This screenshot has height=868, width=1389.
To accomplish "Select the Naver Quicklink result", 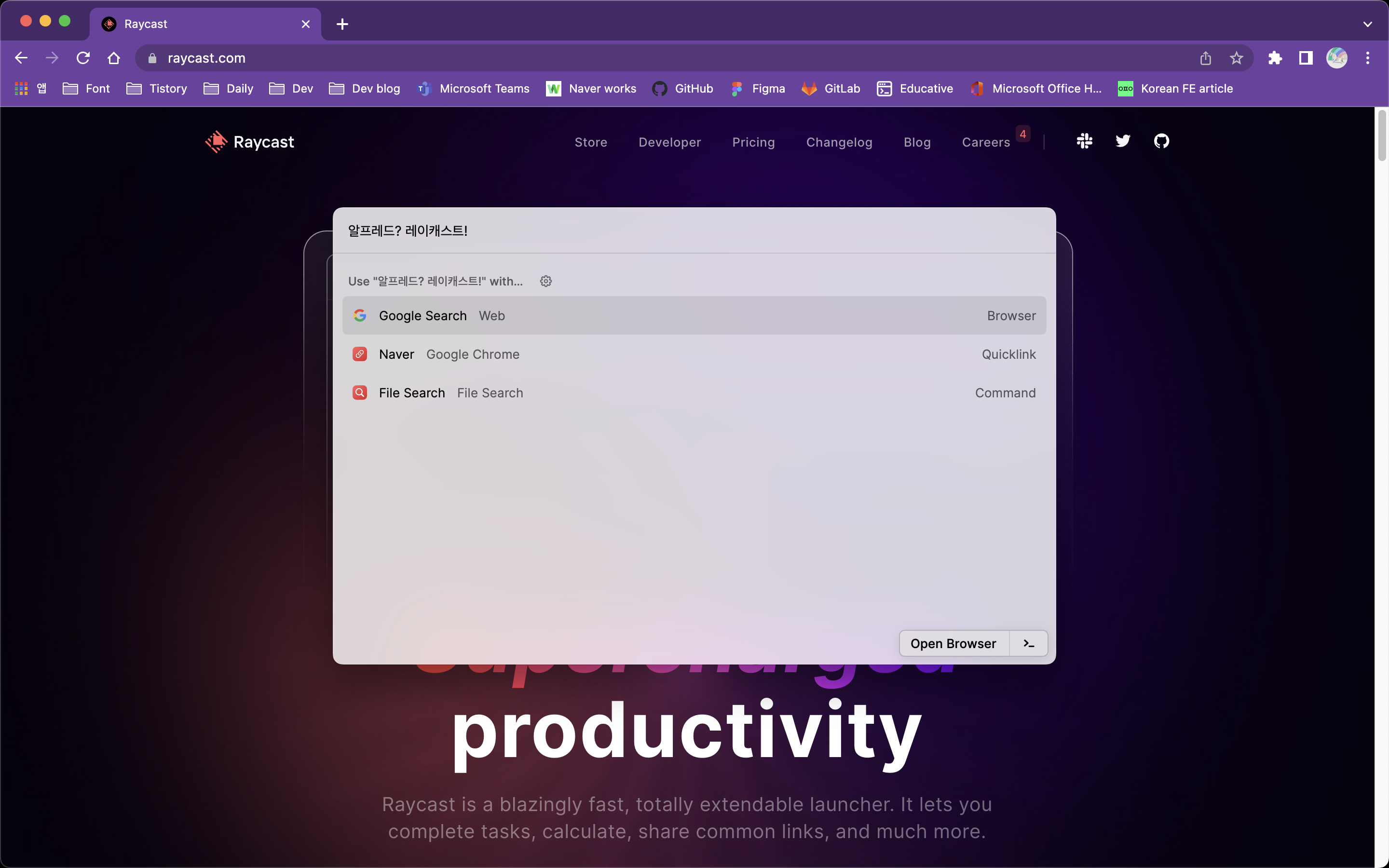I will click(694, 354).
